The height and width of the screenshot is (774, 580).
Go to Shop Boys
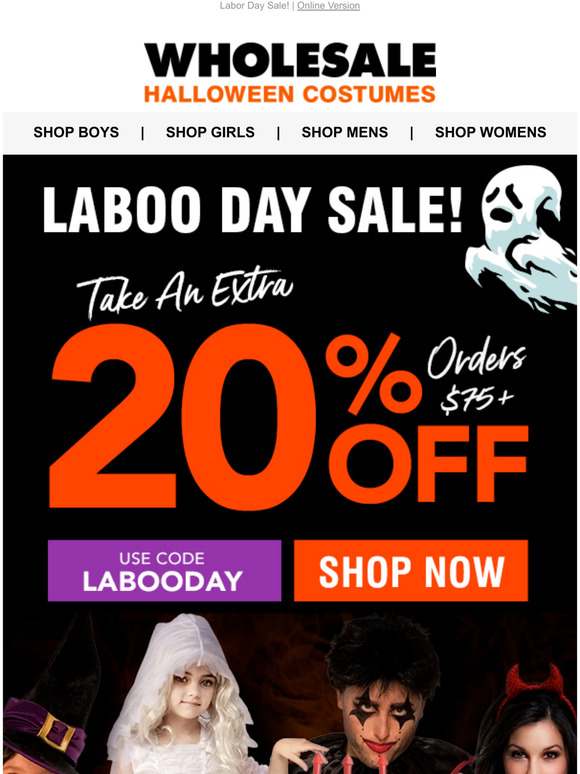[76, 132]
